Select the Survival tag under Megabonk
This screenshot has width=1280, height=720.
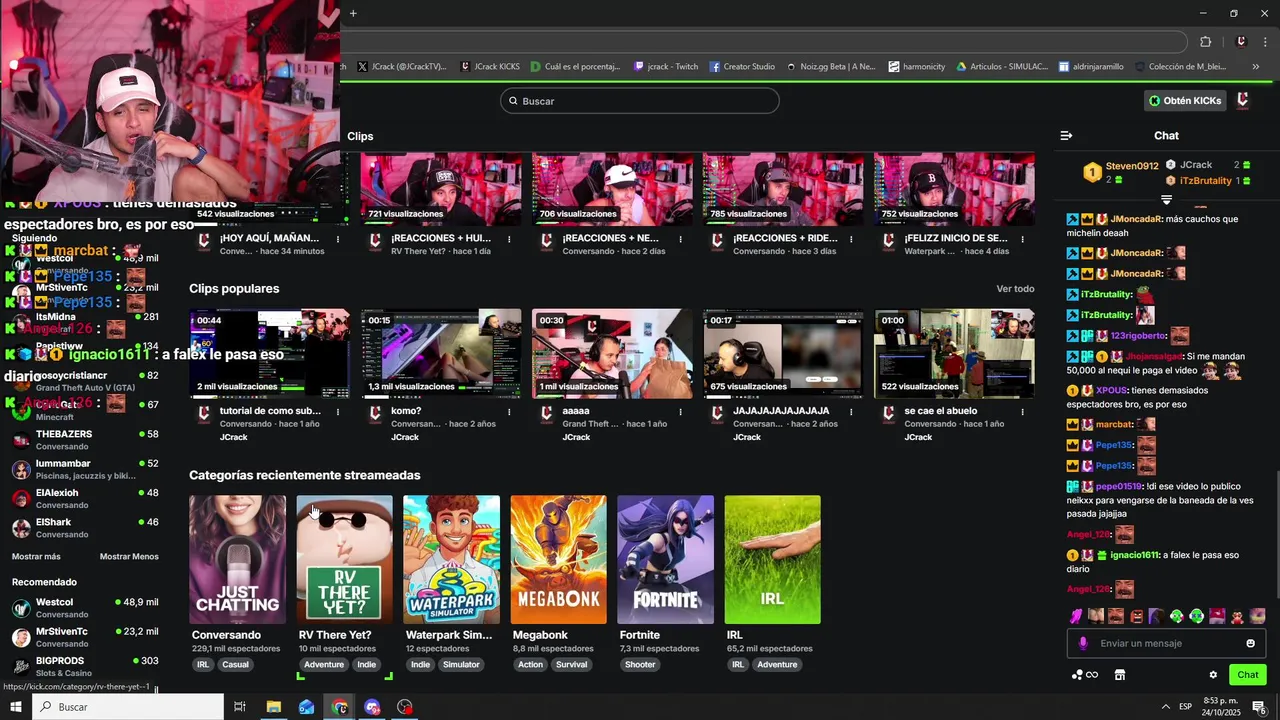click(x=572, y=665)
